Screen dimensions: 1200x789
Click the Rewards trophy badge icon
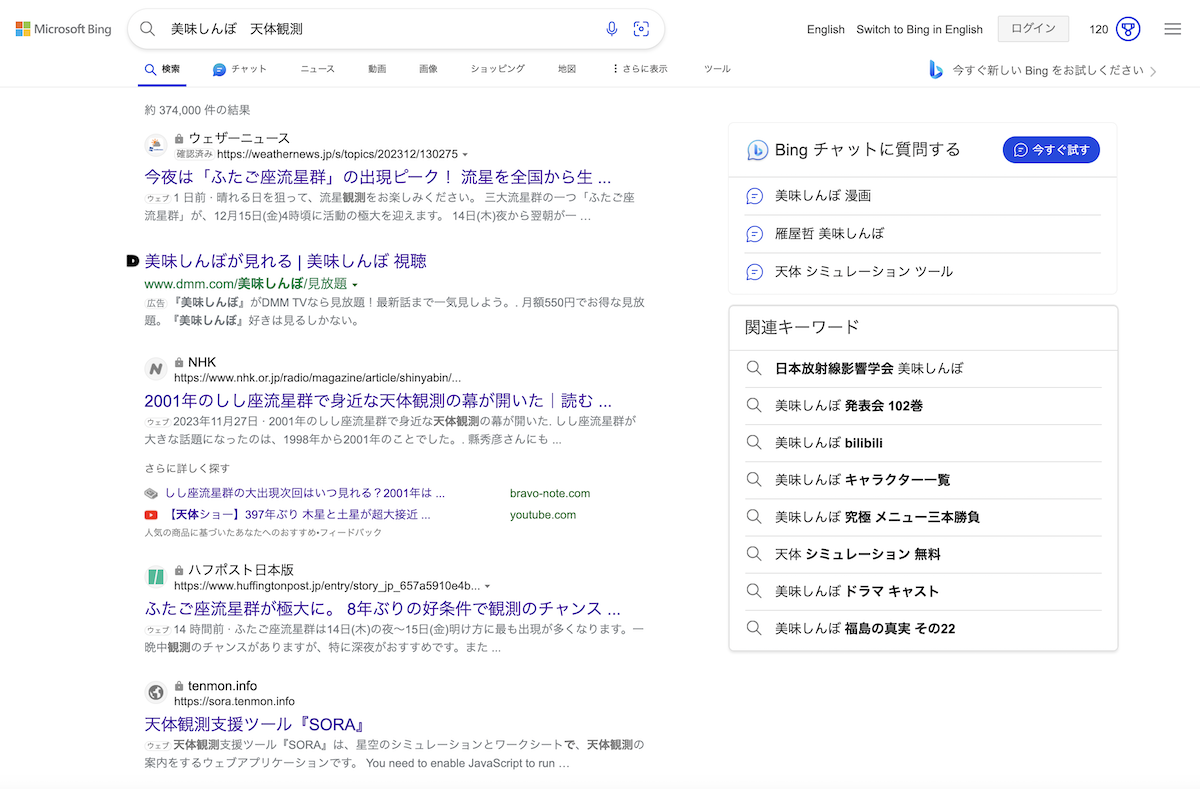point(1128,29)
